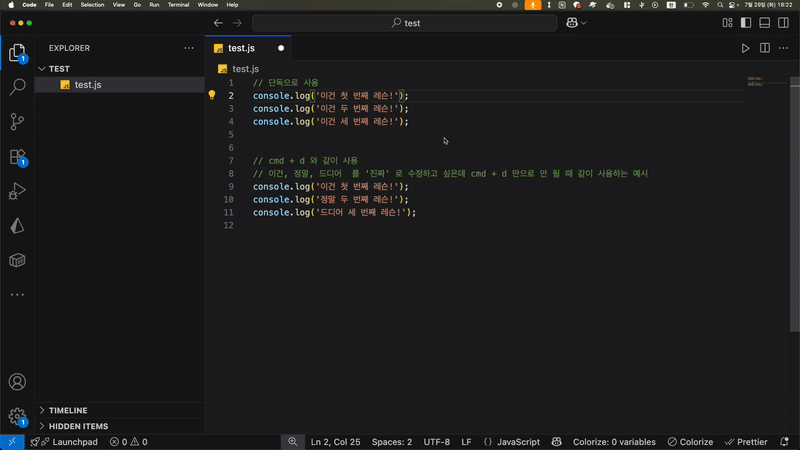This screenshot has height=450, width=800.
Task: Click the Run Code play icon
Action: 745,48
